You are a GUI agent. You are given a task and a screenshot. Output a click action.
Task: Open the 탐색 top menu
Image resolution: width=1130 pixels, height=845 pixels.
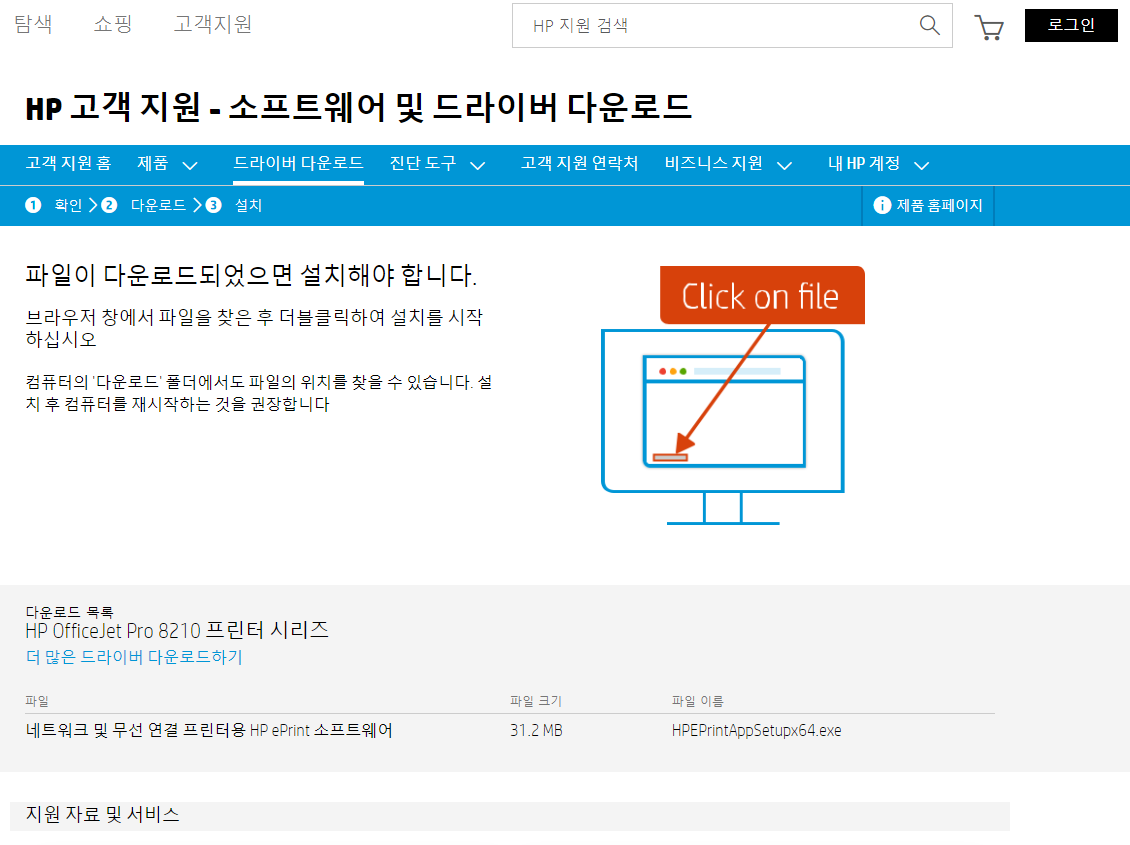33,24
